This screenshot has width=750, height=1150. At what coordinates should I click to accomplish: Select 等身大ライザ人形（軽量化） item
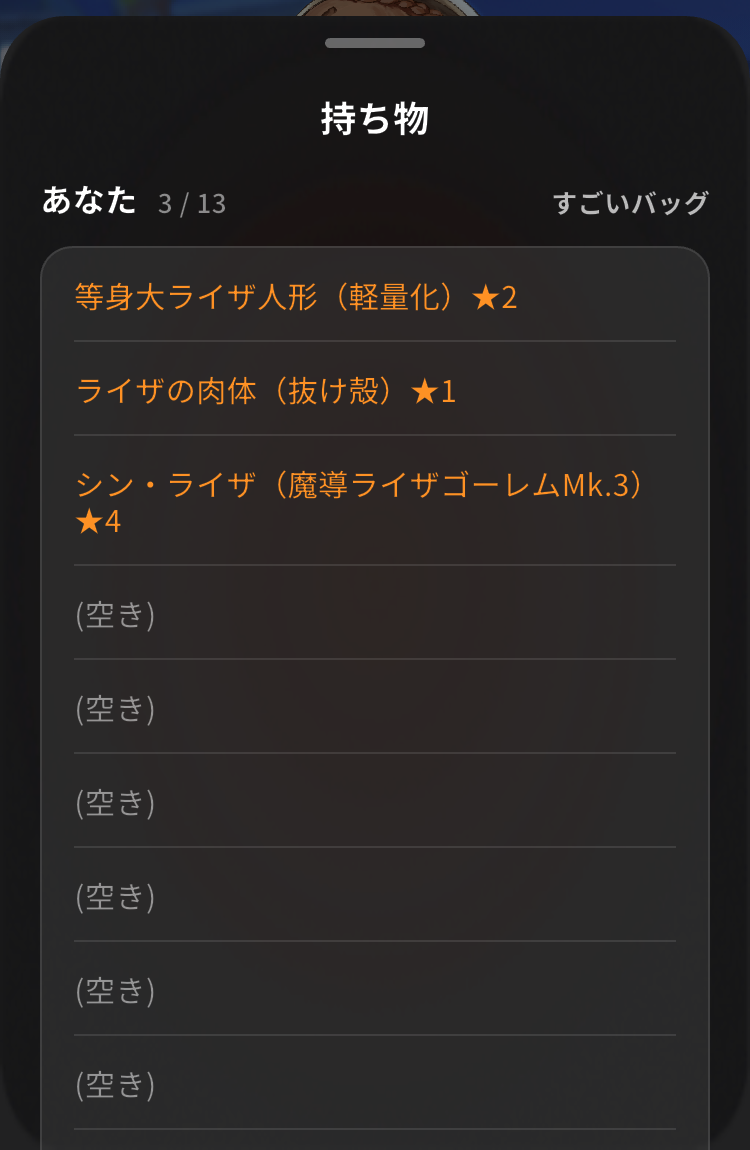375,297
